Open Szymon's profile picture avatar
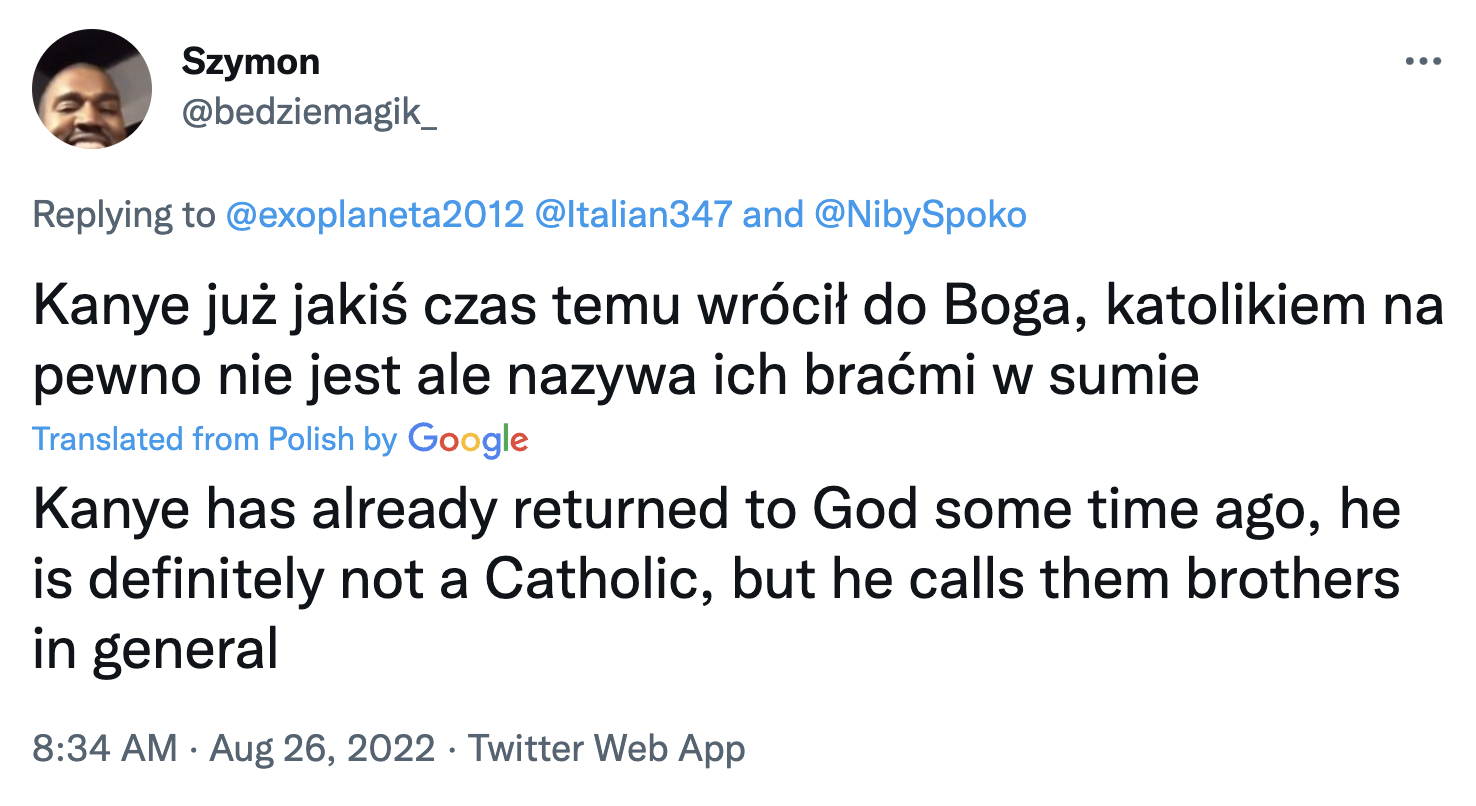Screen dimensions: 1476x806 [x=92, y=89]
